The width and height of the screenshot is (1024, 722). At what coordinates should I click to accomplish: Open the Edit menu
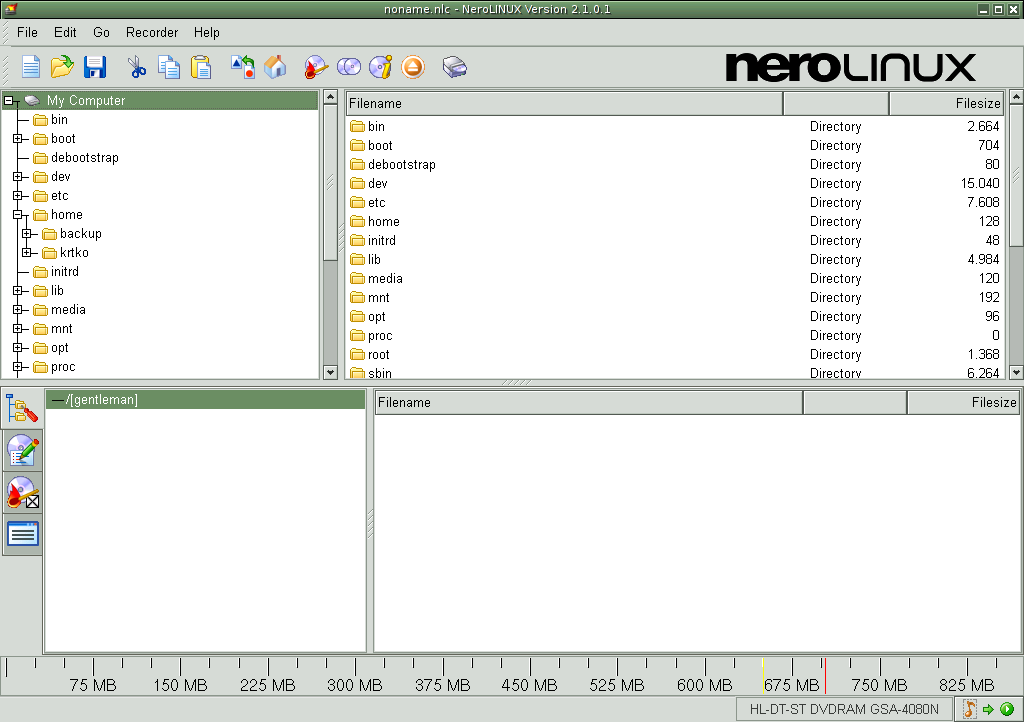point(65,33)
